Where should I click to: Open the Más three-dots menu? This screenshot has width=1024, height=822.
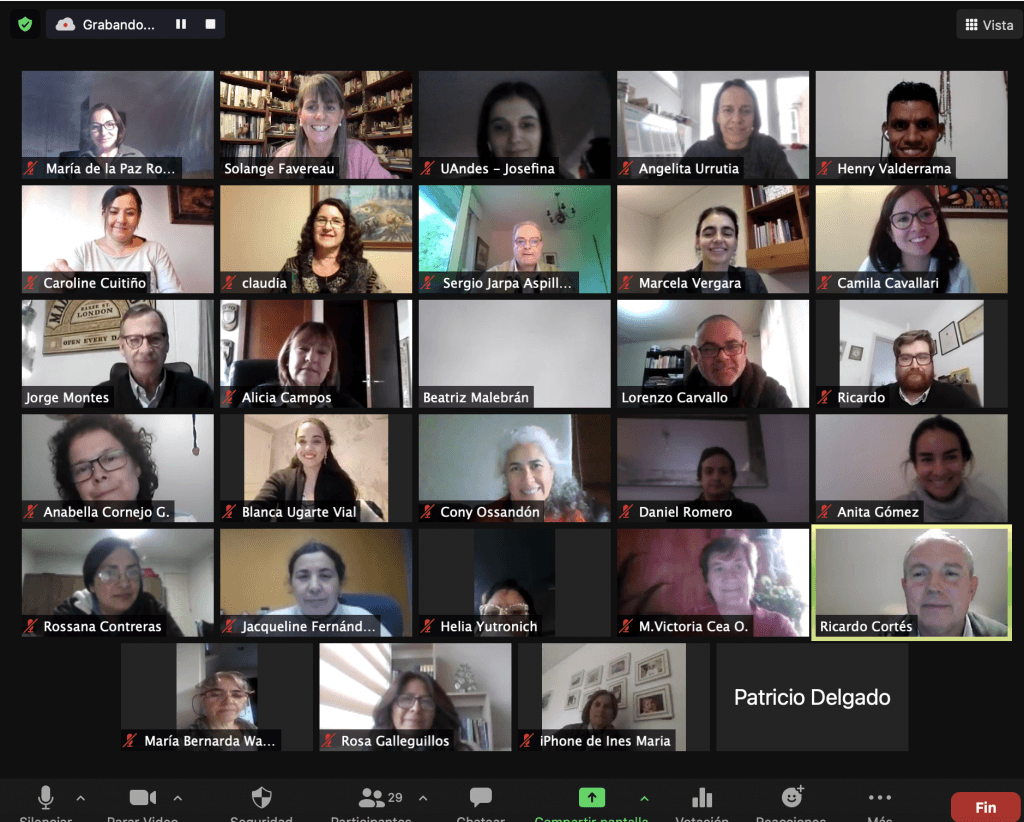880,797
